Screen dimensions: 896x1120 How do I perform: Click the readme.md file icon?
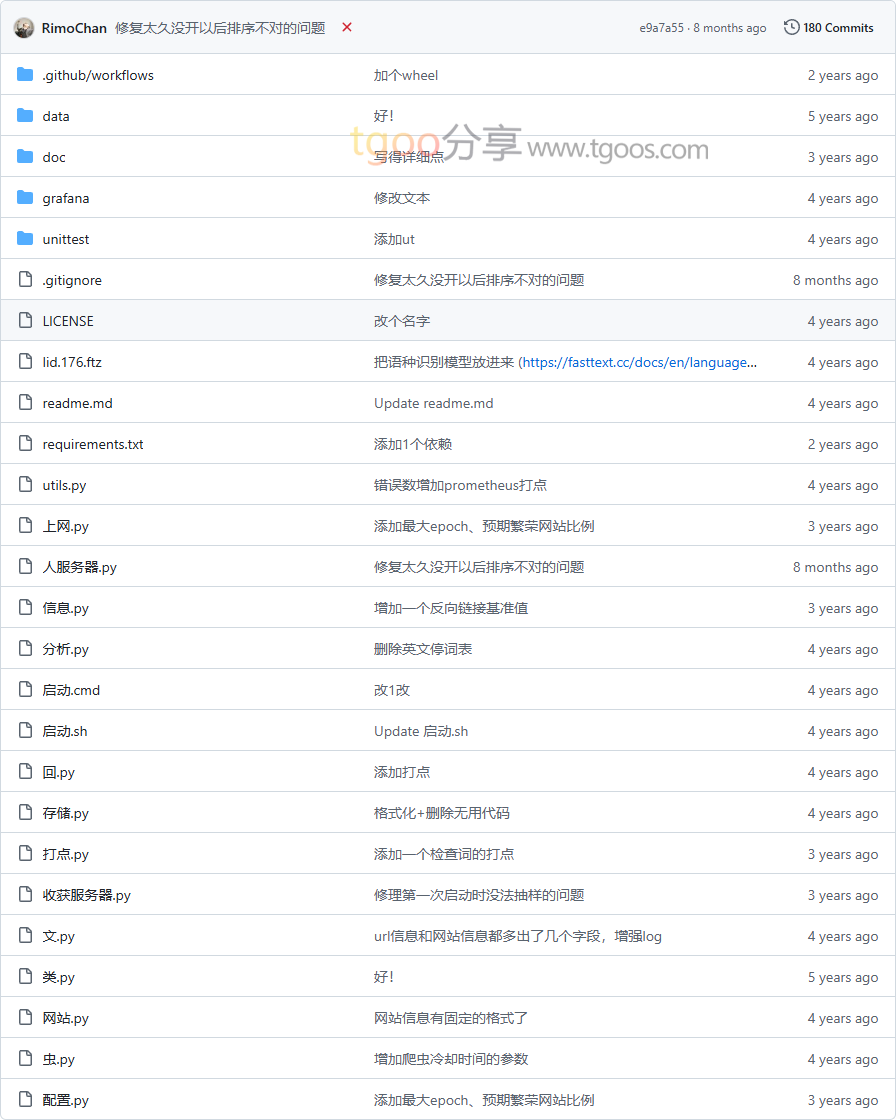(25, 403)
